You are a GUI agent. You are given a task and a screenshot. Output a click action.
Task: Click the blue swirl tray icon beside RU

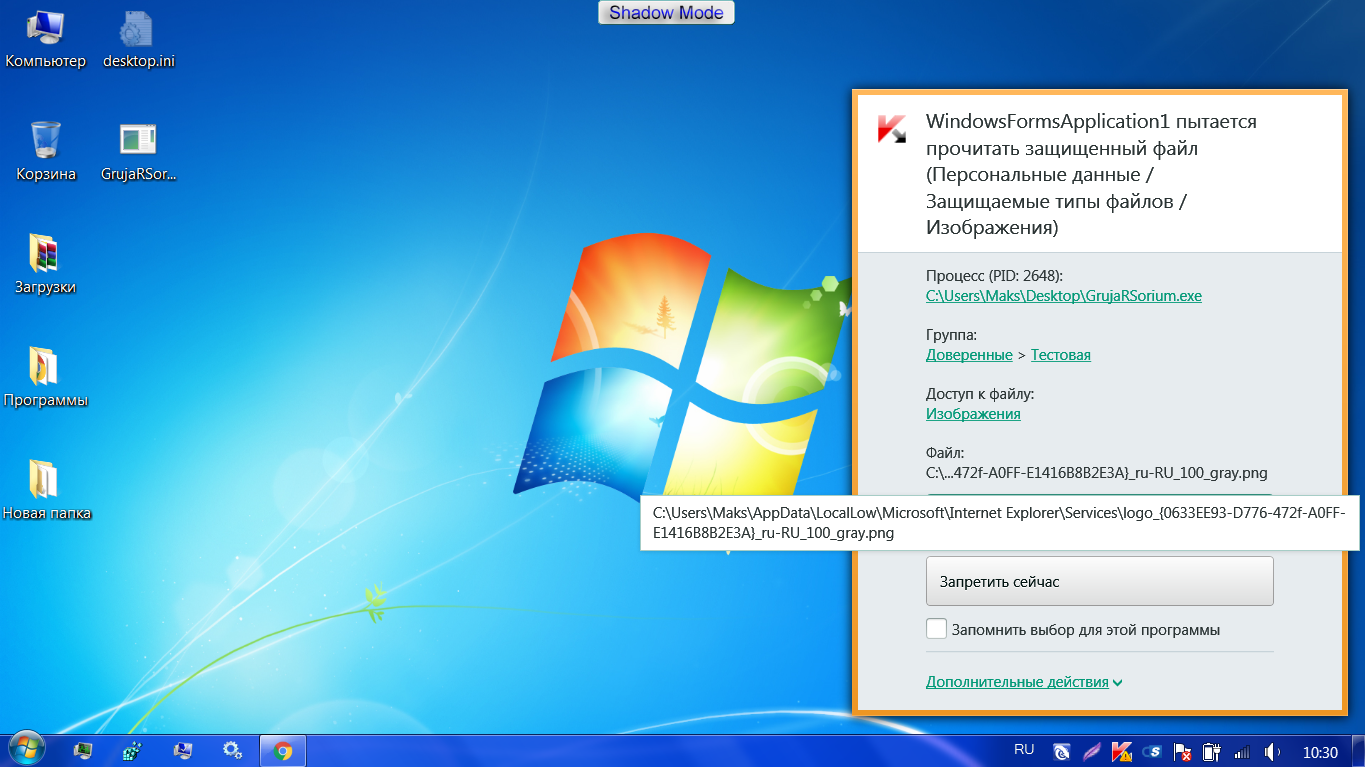(1062, 751)
